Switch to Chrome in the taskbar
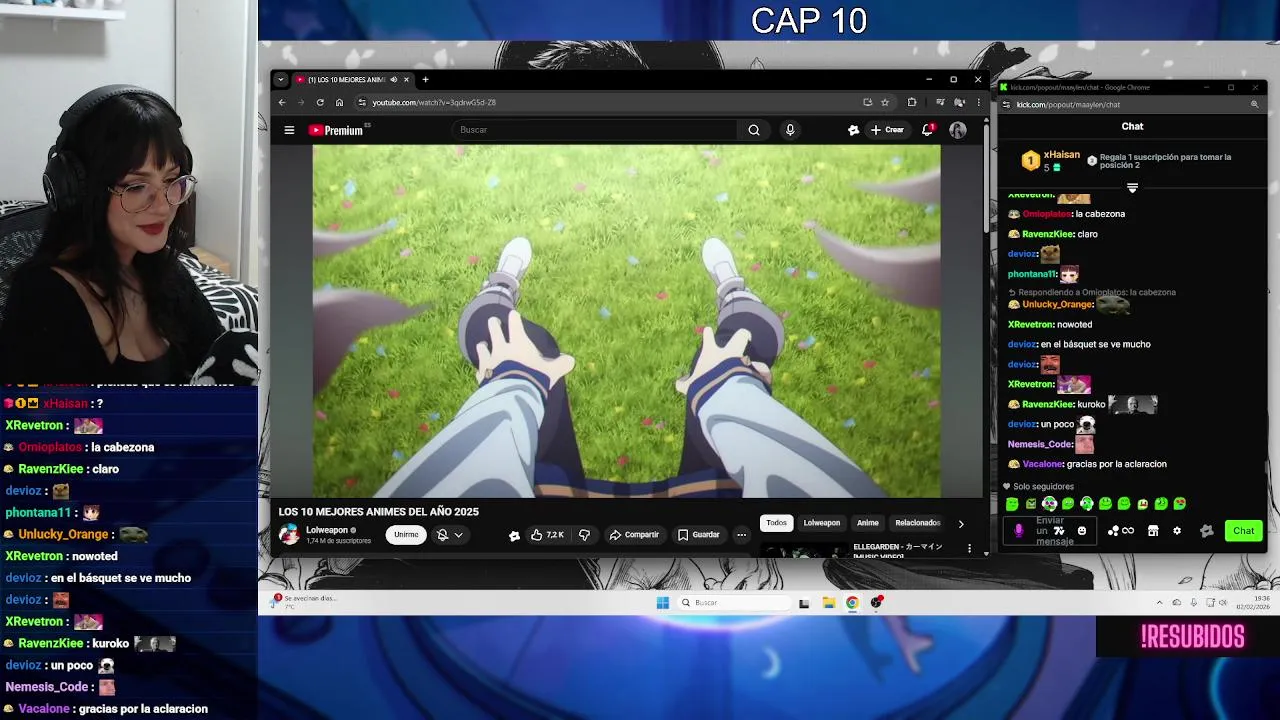This screenshot has height=720, width=1280. [852, 602]
